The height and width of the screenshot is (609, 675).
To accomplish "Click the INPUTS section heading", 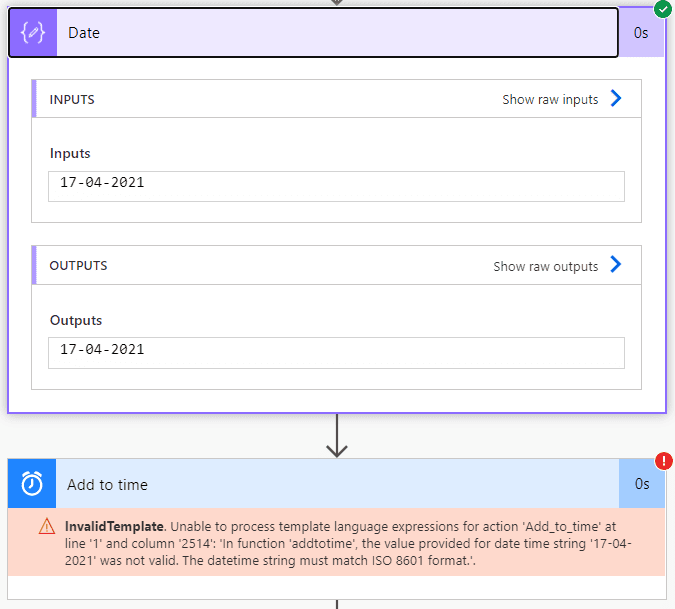I will [72, 99].
